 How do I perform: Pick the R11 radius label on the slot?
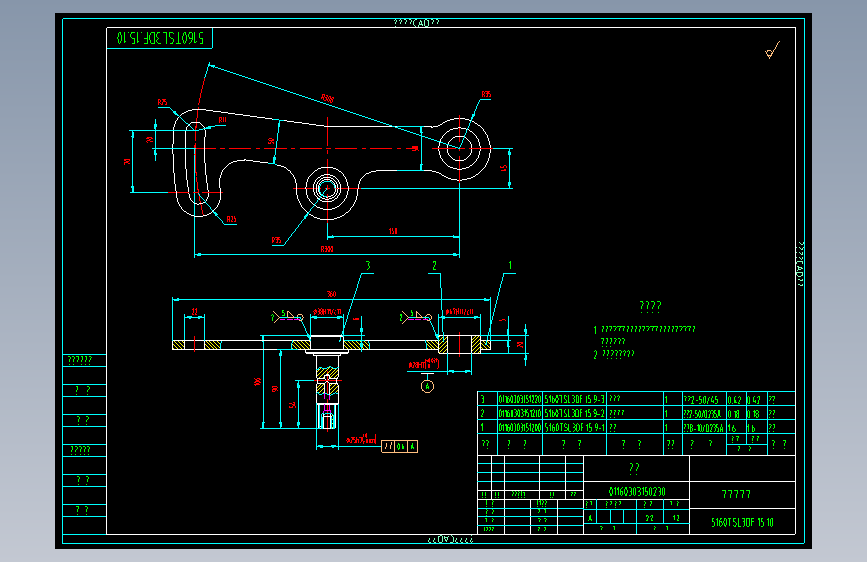[222, 120]
